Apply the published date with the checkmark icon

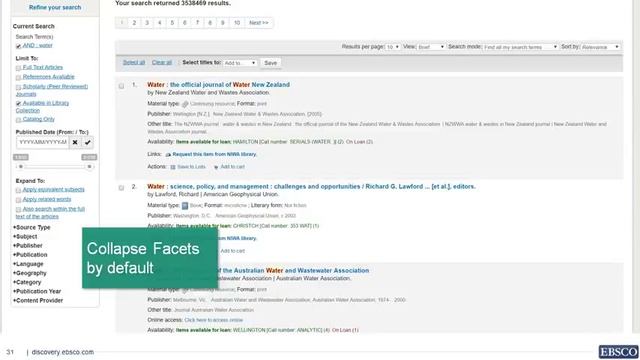coord(87,142)
